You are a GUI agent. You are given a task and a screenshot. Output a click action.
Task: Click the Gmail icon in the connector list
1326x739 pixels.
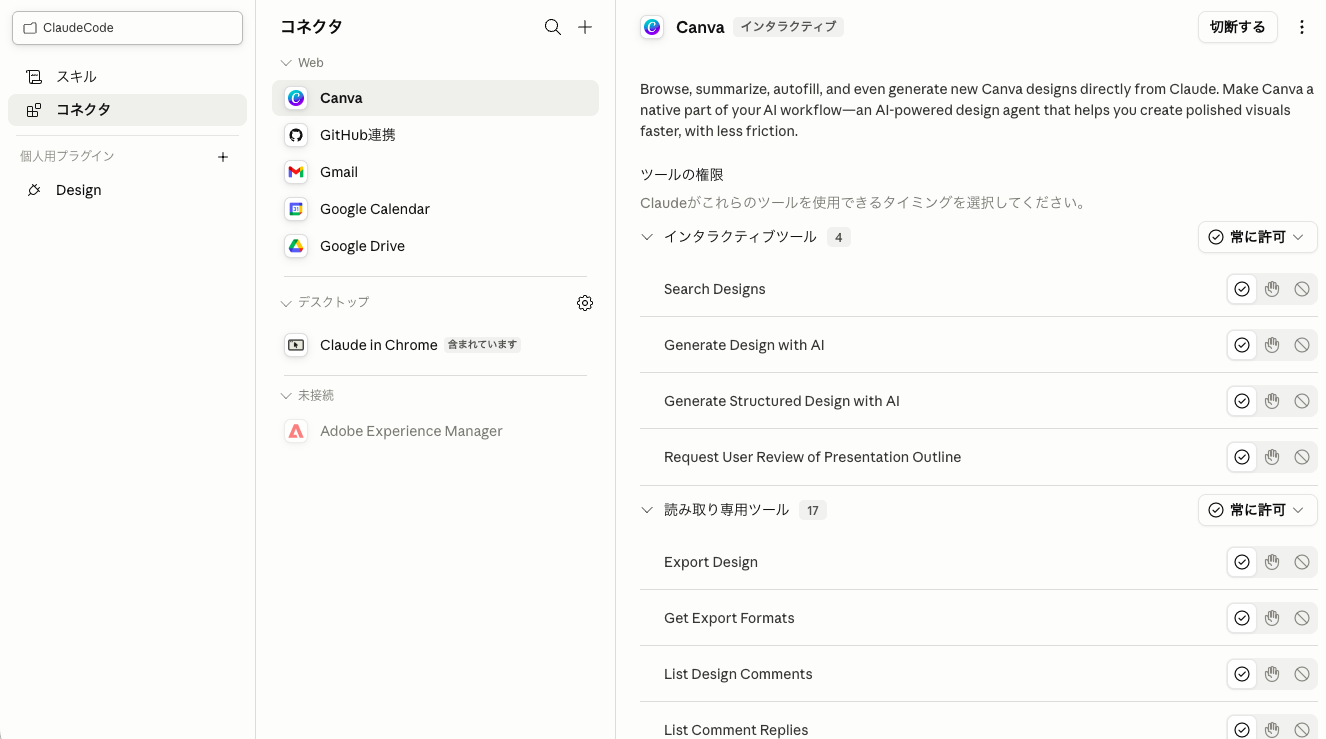296,172
